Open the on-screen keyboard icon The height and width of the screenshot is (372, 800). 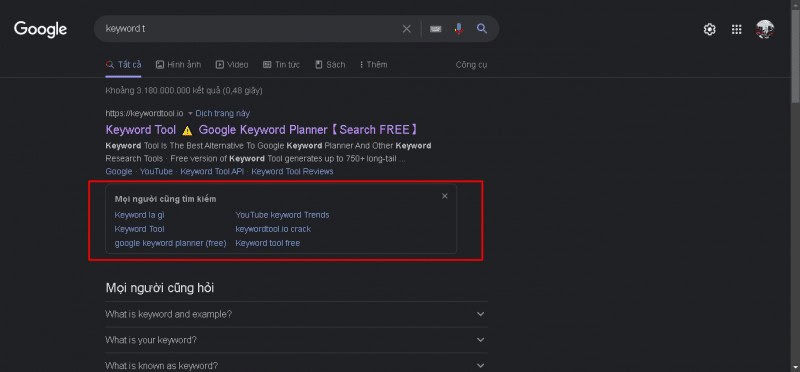pos(435,29)
